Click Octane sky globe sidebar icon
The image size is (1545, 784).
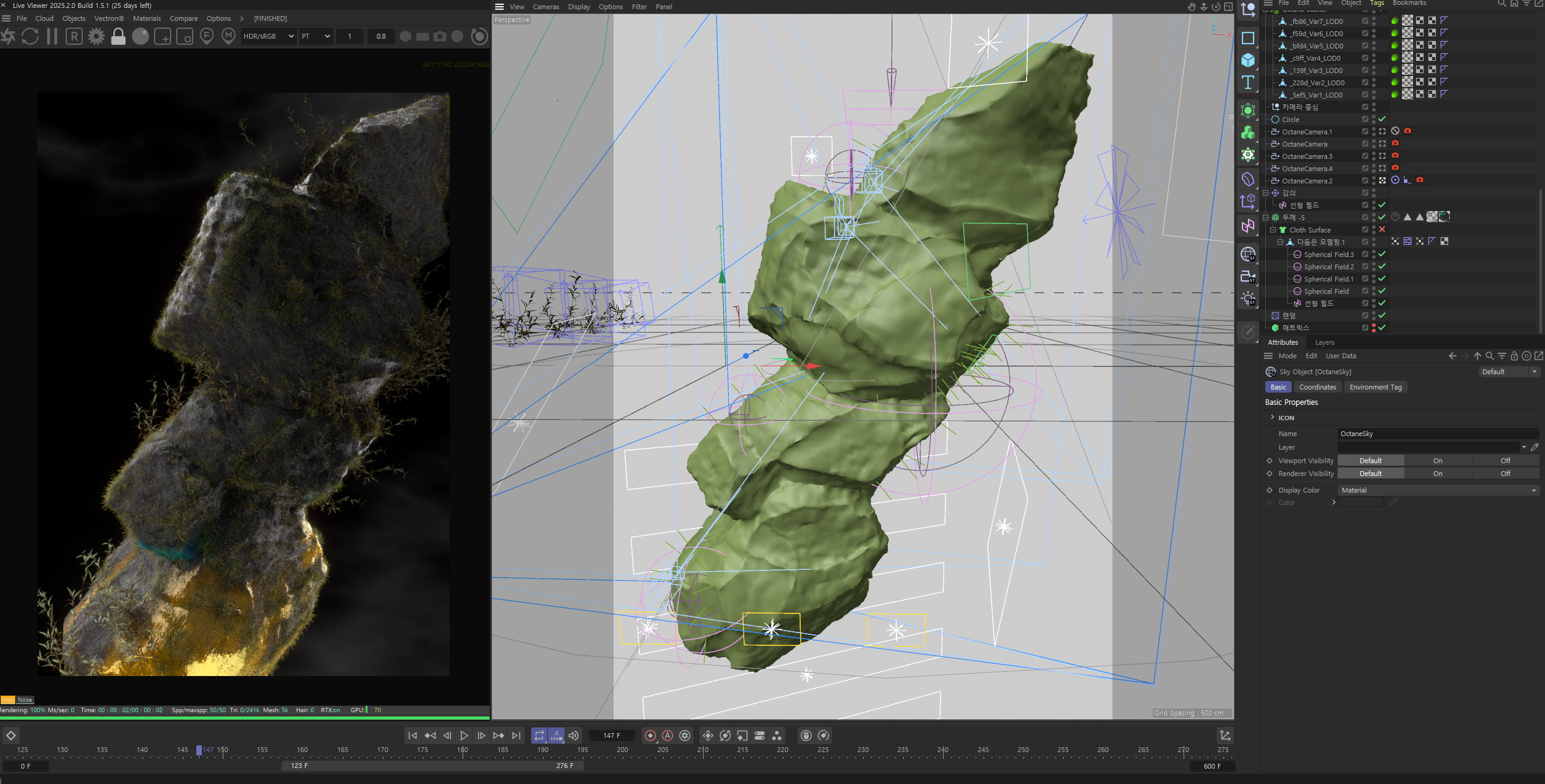[x=1247, y=254]
